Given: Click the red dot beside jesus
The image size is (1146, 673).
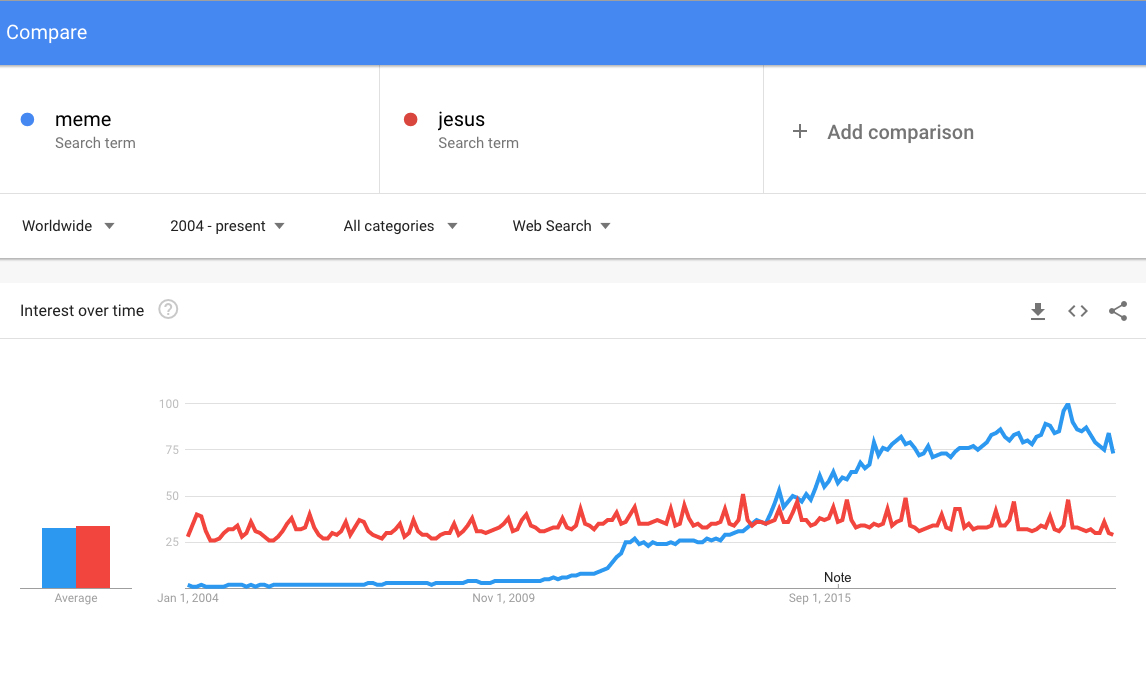Looking at the screenshot, I should tap(411, 119).
